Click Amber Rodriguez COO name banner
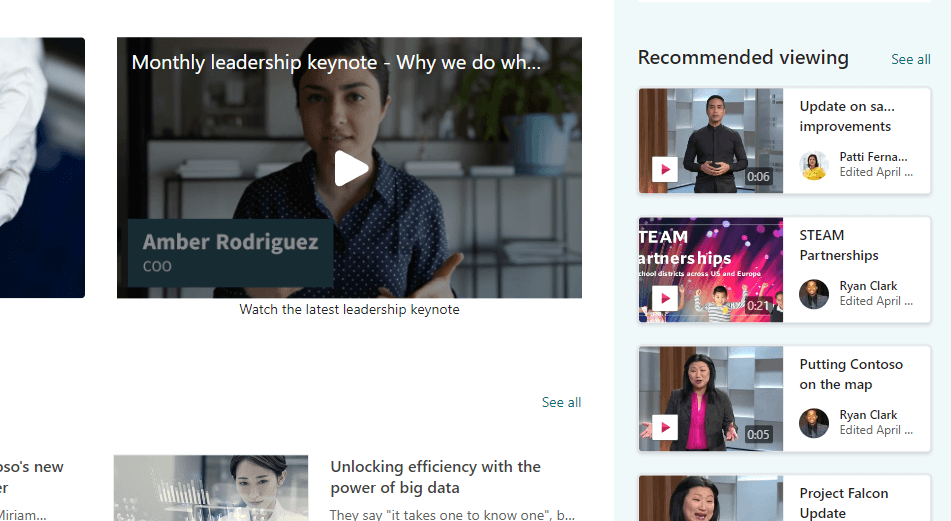 [230, 253]
